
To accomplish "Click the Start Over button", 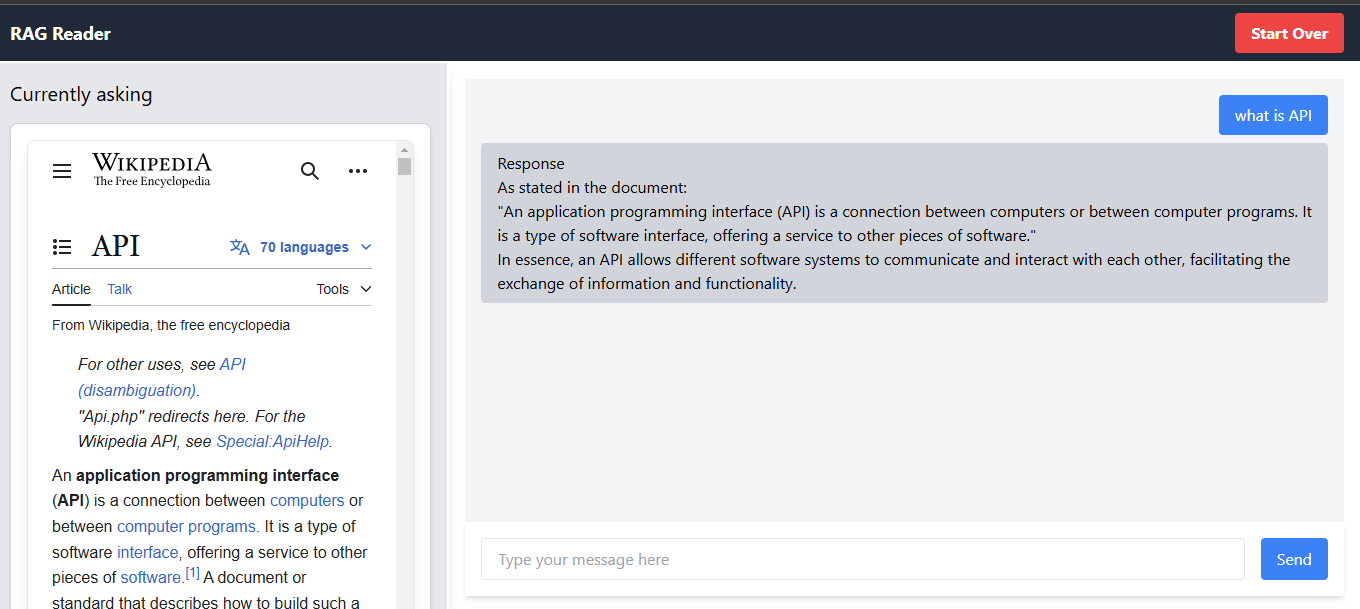I will [1289, 33].
